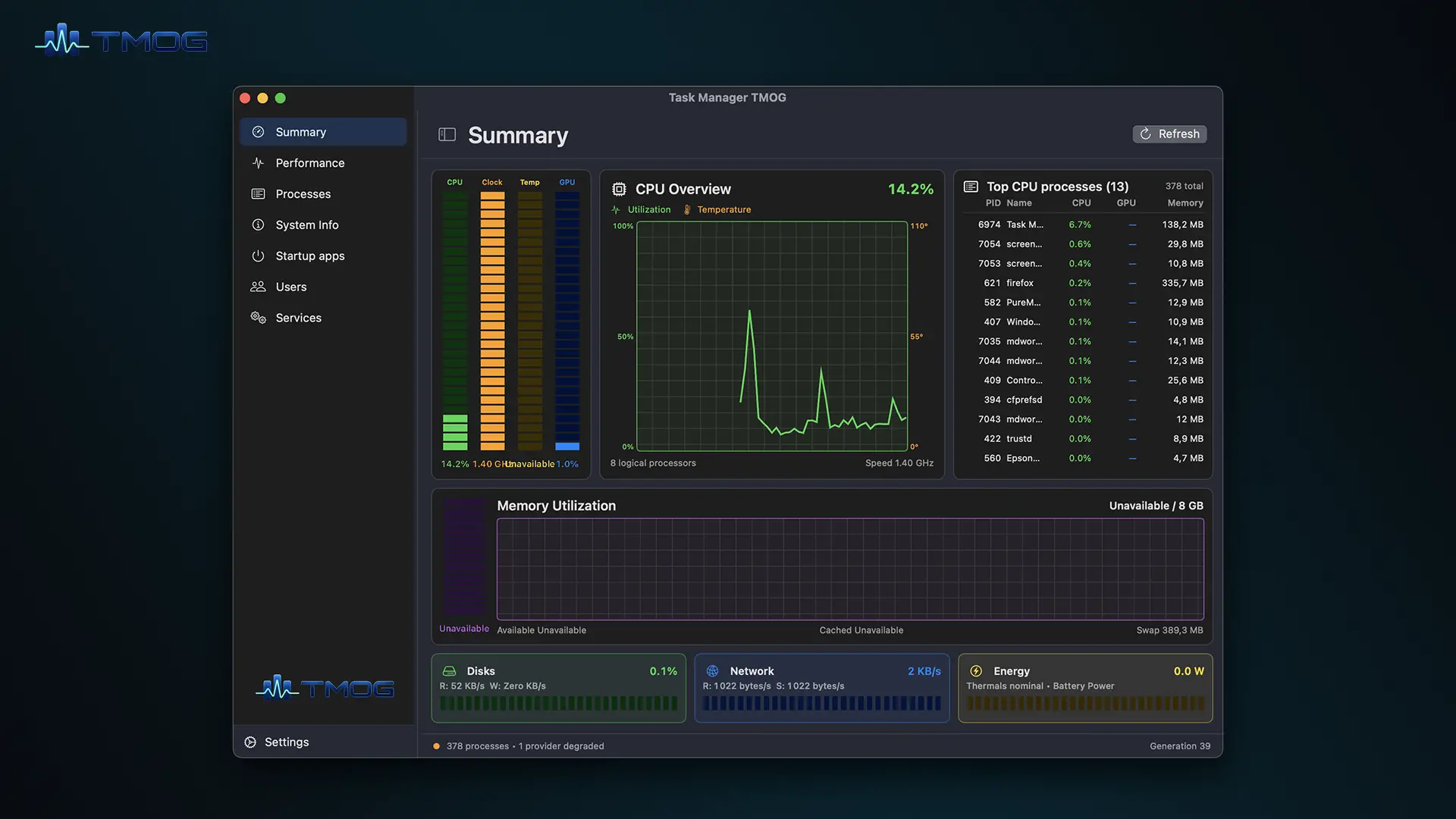Select the firefox process row
This screenshot has width=1456, height=819.
coord(1083,283)
